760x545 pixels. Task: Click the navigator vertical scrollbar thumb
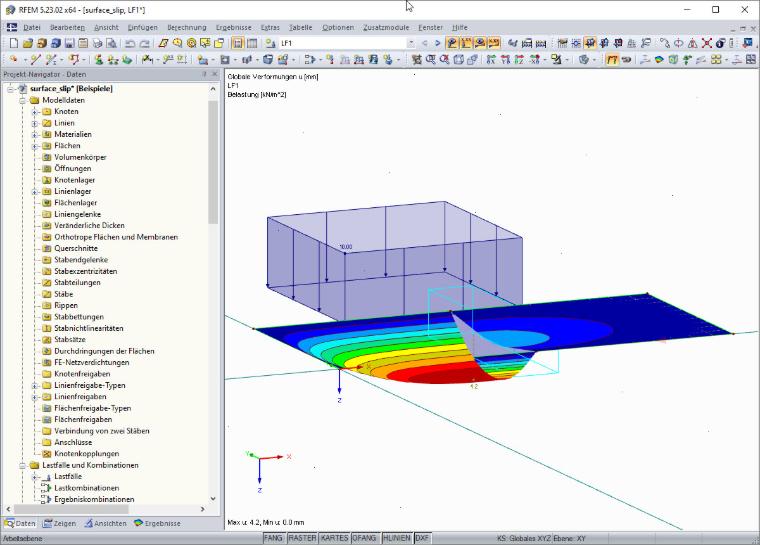click(x=213, y=162)
